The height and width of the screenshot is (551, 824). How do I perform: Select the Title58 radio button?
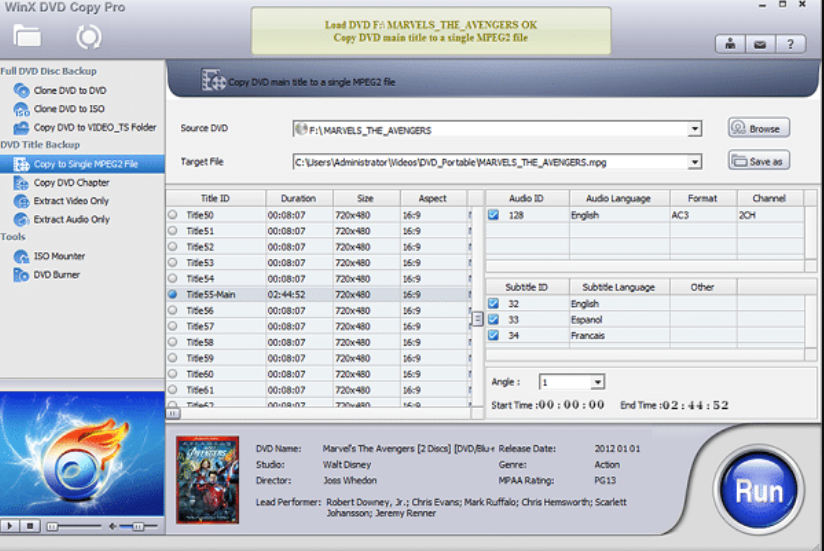[172, 342]
